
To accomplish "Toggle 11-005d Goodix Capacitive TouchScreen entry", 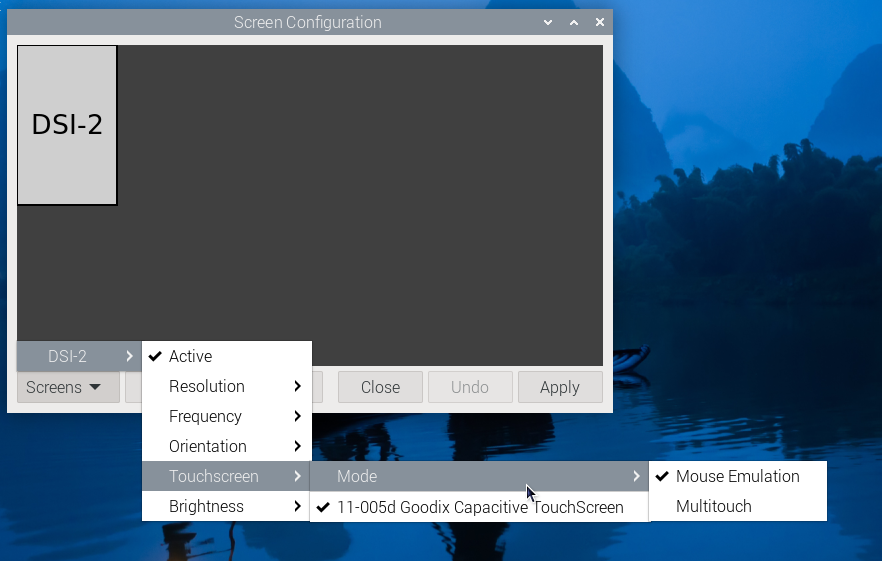I will (479, 507).
